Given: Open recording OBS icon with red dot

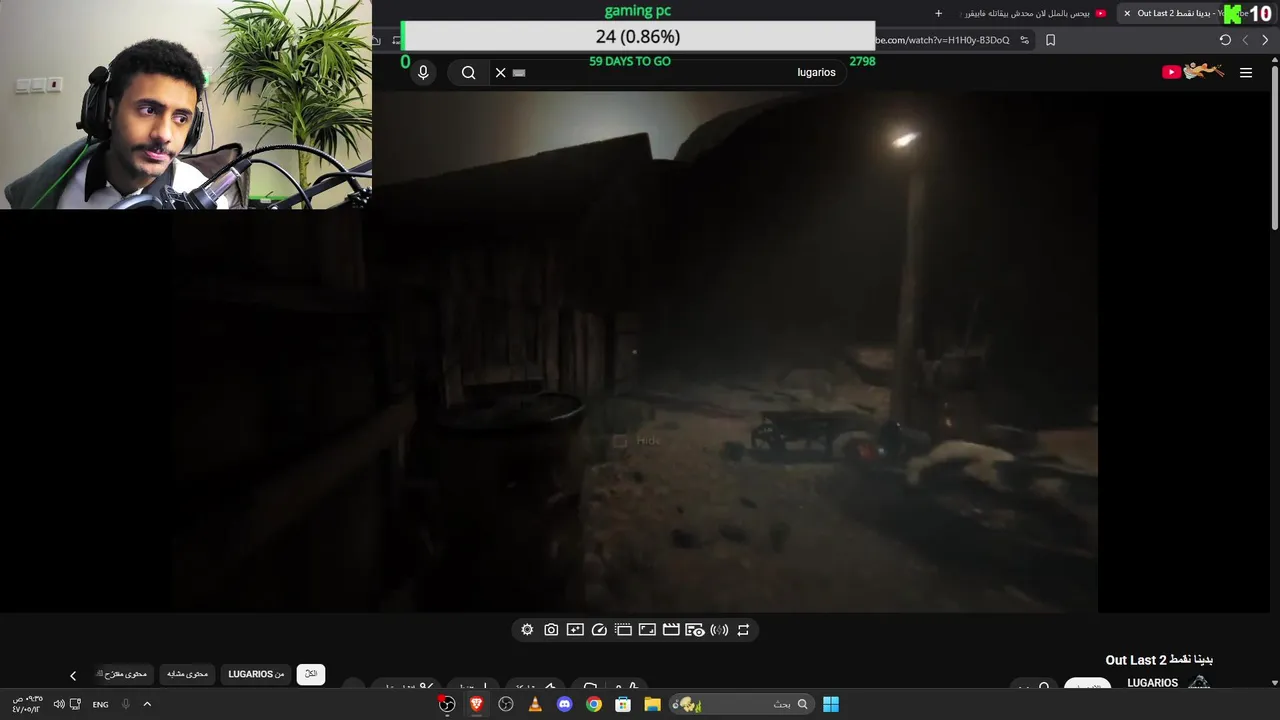Looking at the screenshot, I should pos(447,704).
